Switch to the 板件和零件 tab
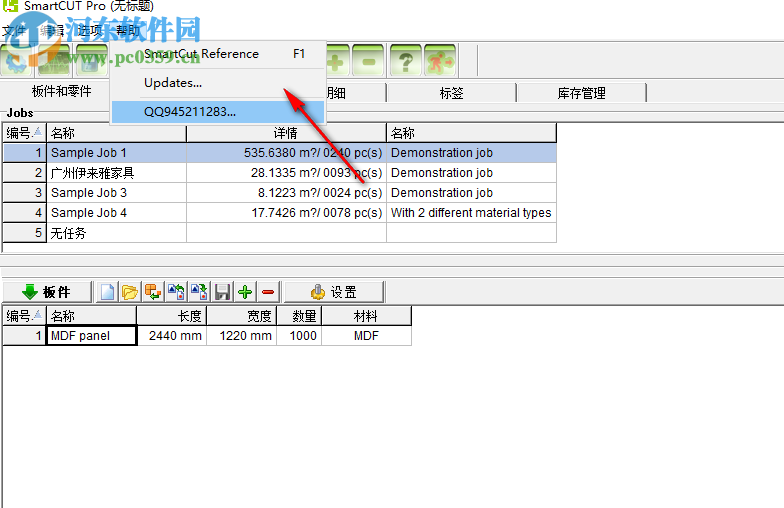784x508 pixels. click(61, 92)
